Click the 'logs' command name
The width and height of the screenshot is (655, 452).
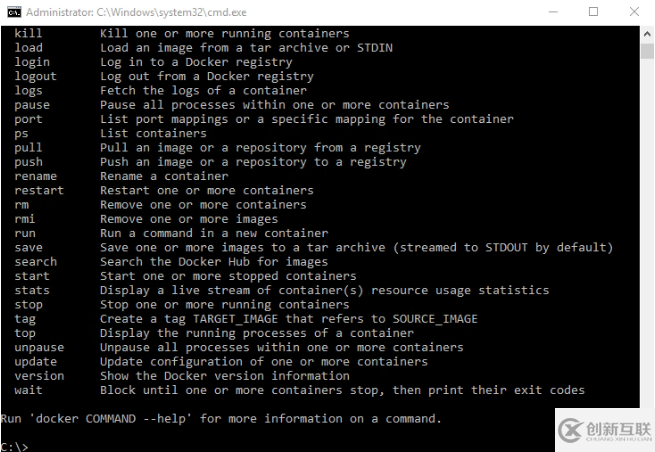pyautogui.click(x=28, y=91)
